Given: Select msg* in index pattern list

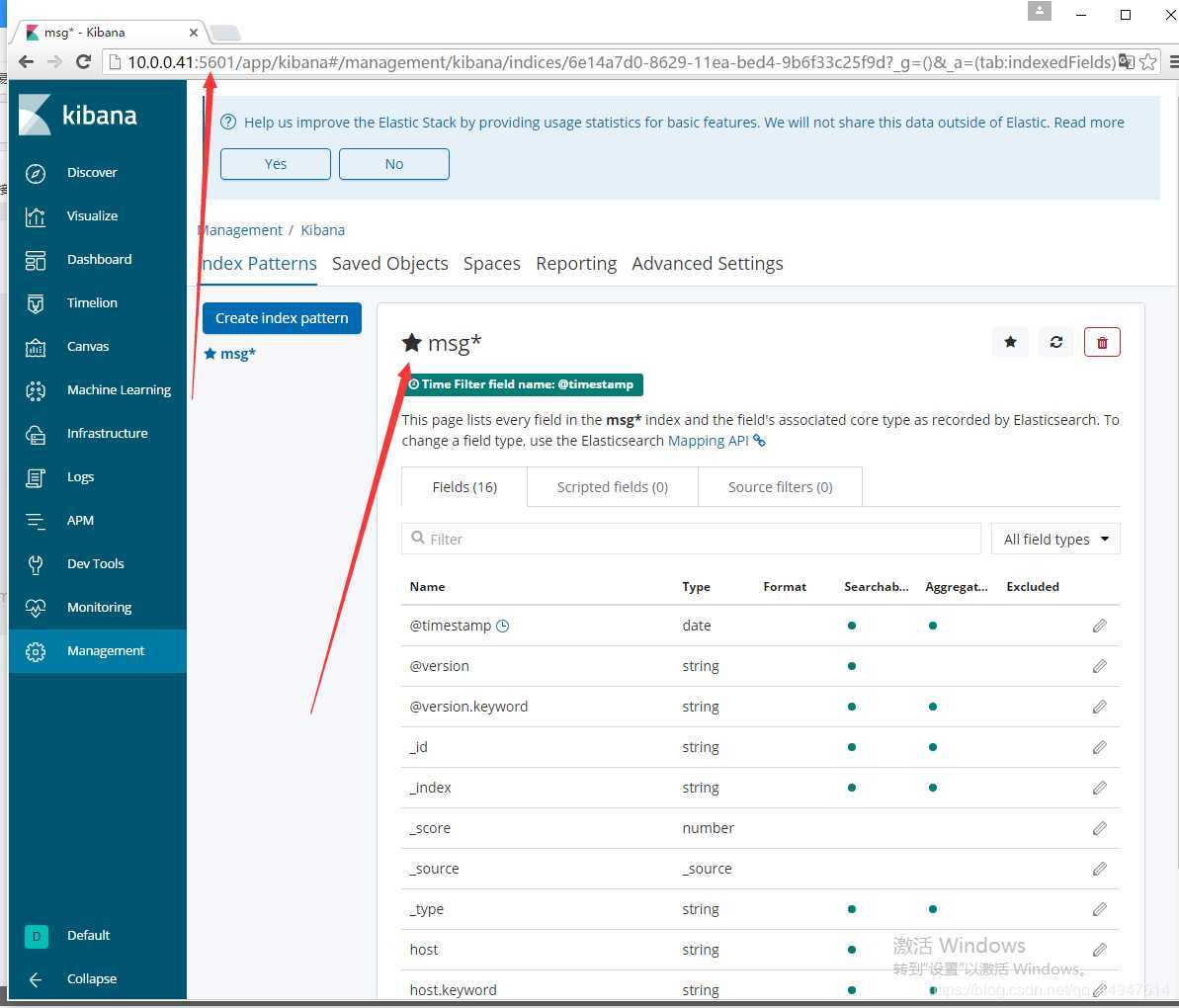Looking at the screenshot, I should [230, 354].
